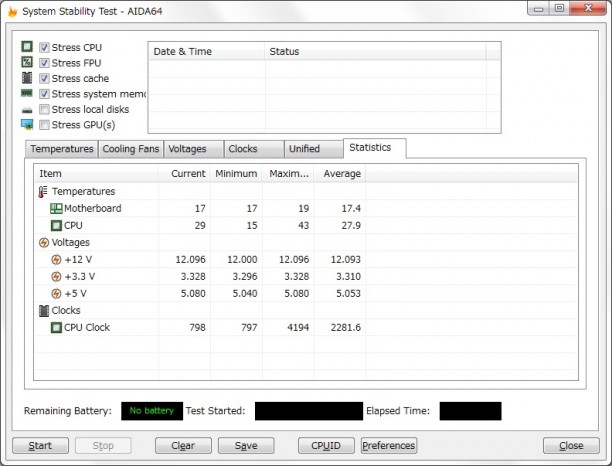Select the Voltages group row in statistics
The width and height of the screenshot is (612, 466).
[x=306, y=242]
